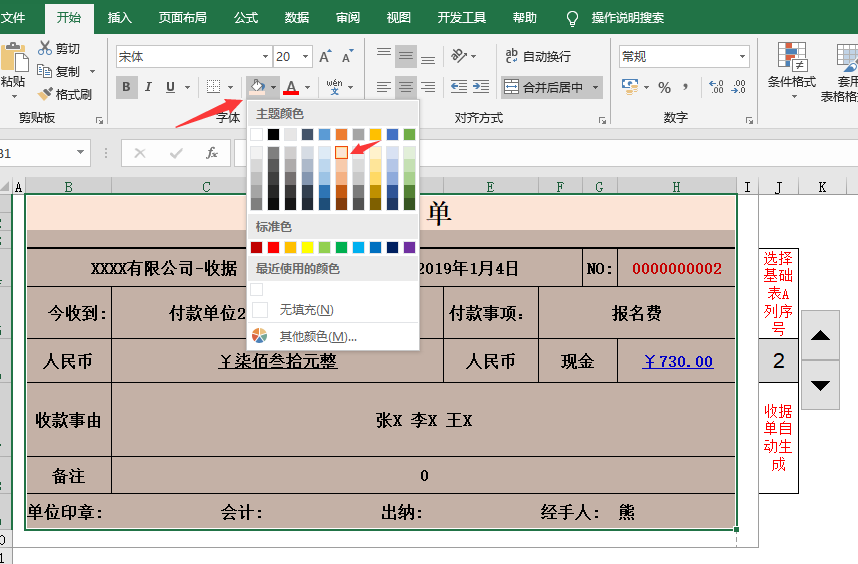The height and width of the screenshot is (564, 858).
Task: Toggle Center horizontal alignment
Action: point(405,87)
